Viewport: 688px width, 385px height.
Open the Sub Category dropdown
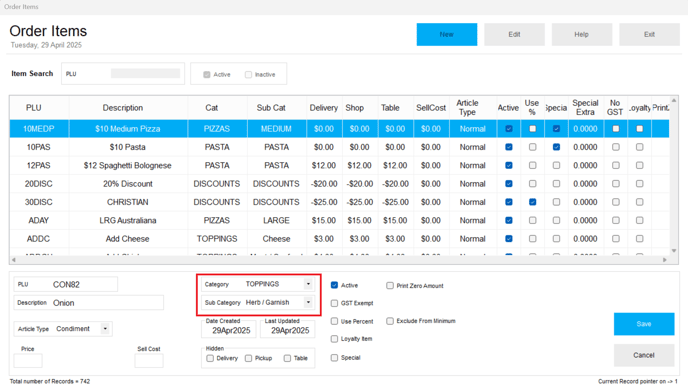[308, 302]
